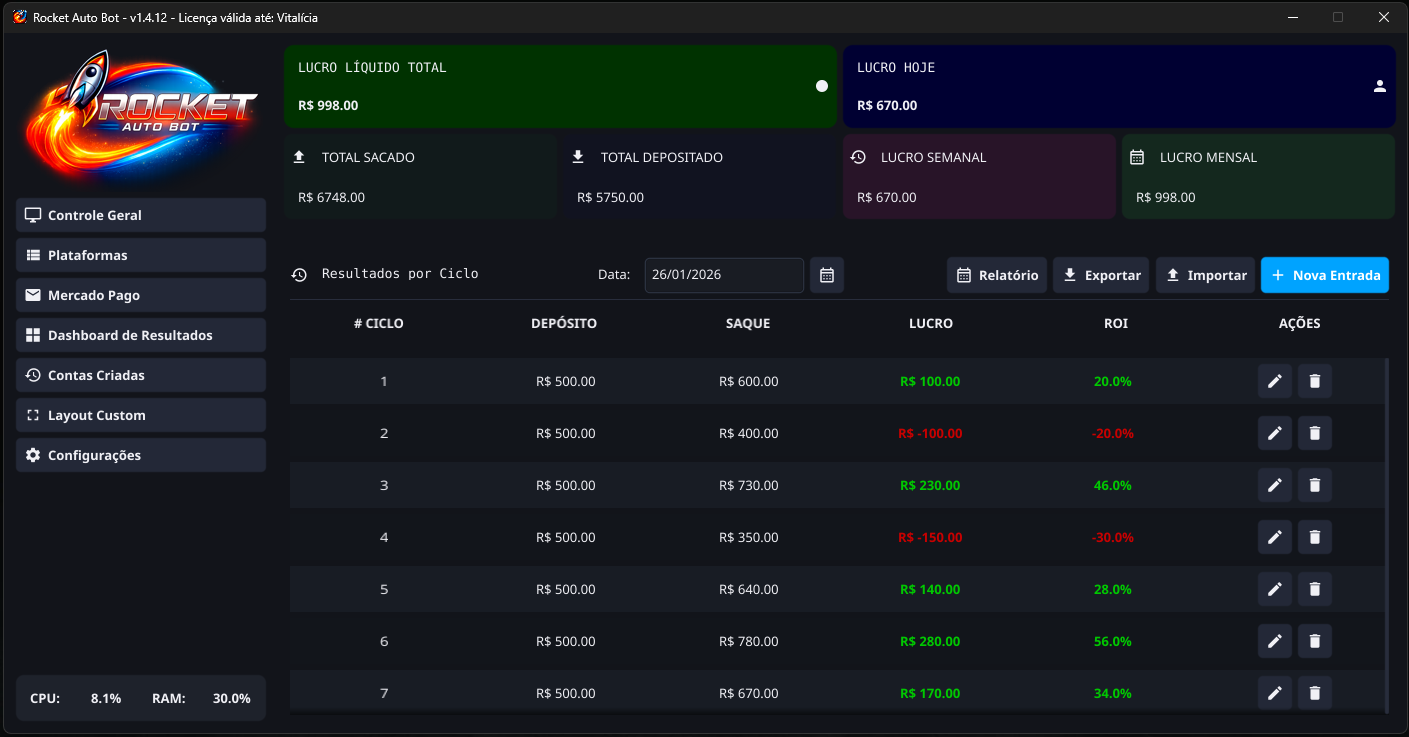
Task: Toggle the white status dot on Lucro Líquido card
Action: (x=821, y=86)
